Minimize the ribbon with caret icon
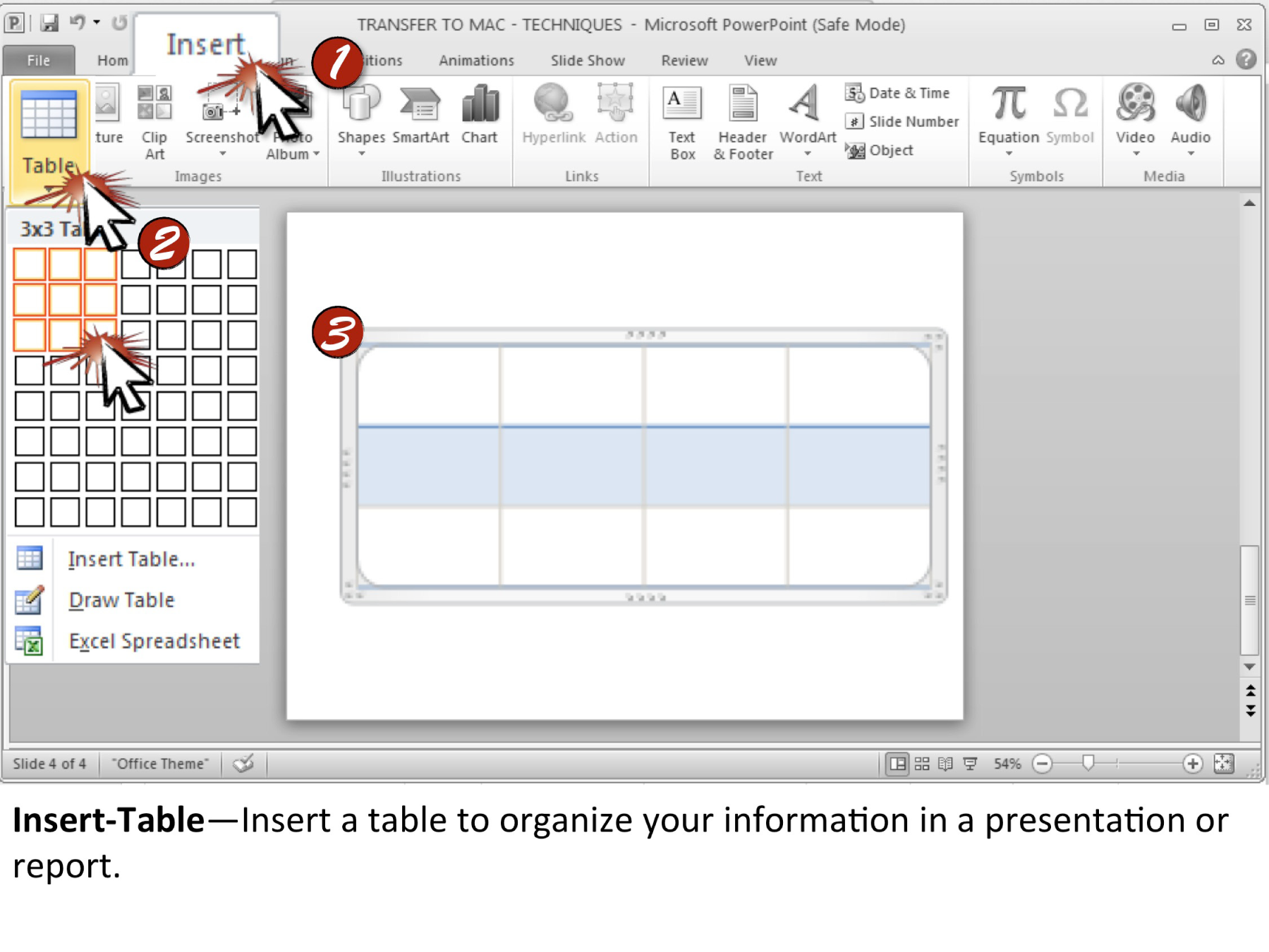This screenshot has height=952, width=1269. (x=1218, y=60)
